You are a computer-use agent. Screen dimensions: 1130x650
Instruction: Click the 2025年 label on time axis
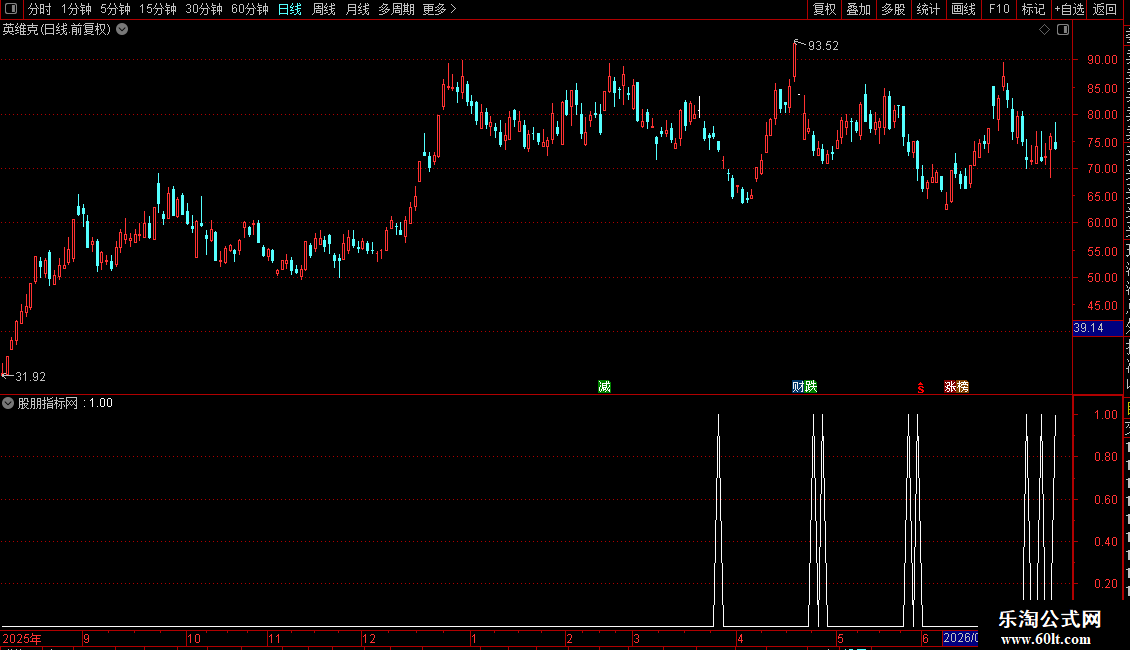click(22, 638)
